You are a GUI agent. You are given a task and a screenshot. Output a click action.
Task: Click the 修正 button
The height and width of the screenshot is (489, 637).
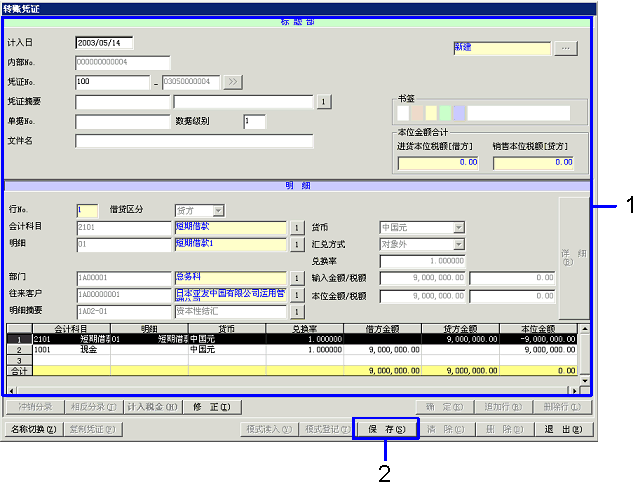pos(211,407)
